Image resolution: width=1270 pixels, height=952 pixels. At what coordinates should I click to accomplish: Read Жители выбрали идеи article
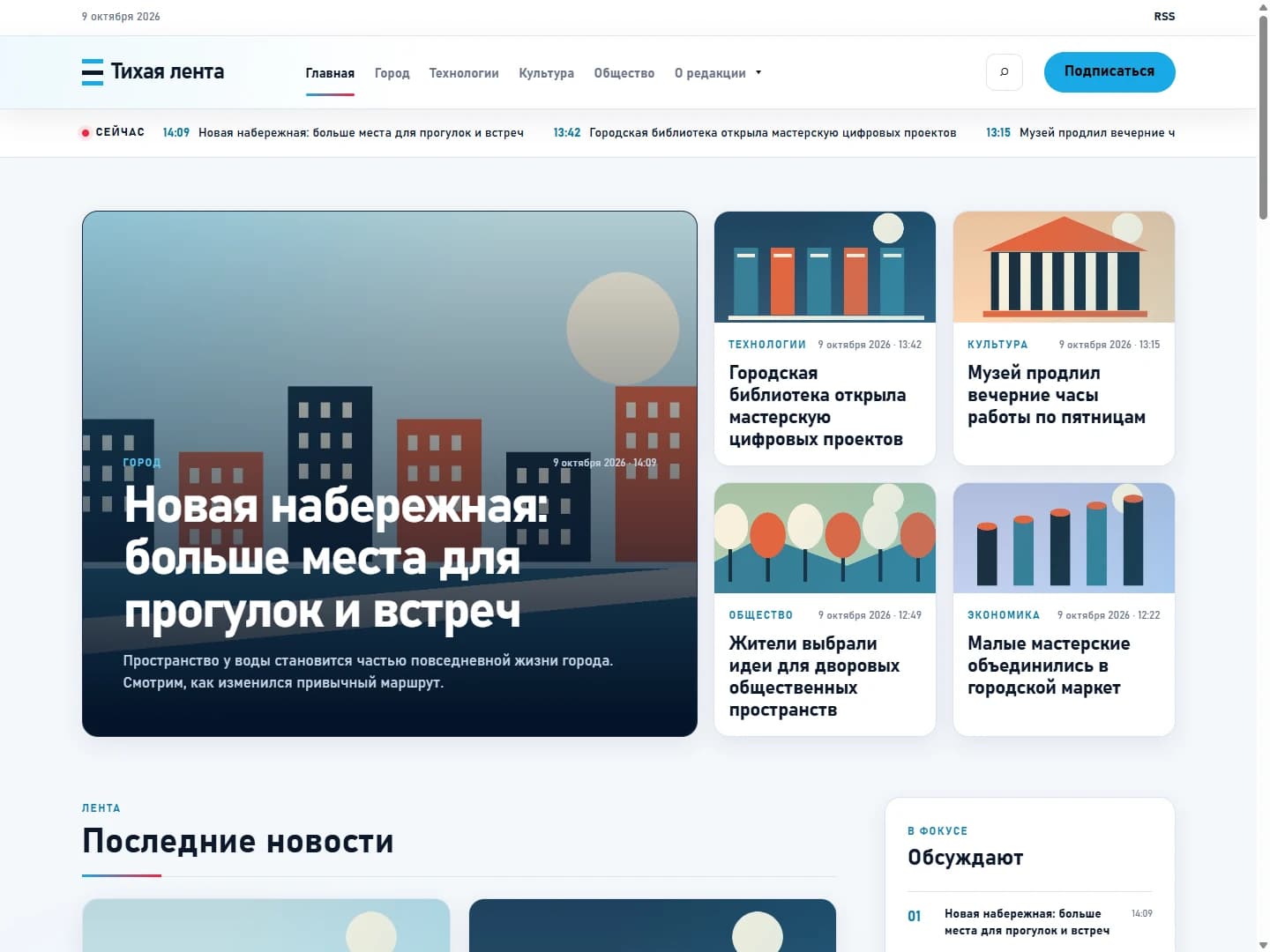pyautogui.click(x=814, y=676)
